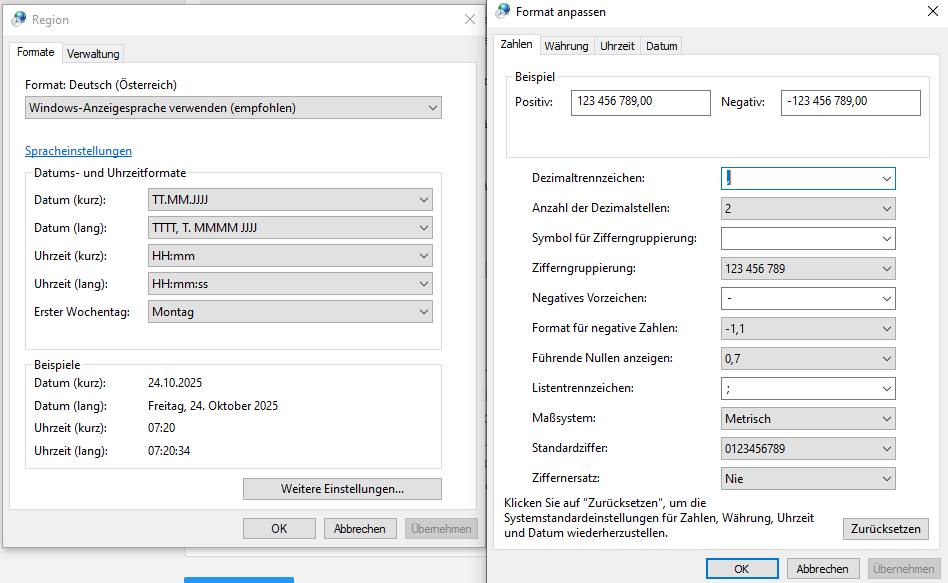Click the Weitere Einstellungen button

[x=342, y=489]
